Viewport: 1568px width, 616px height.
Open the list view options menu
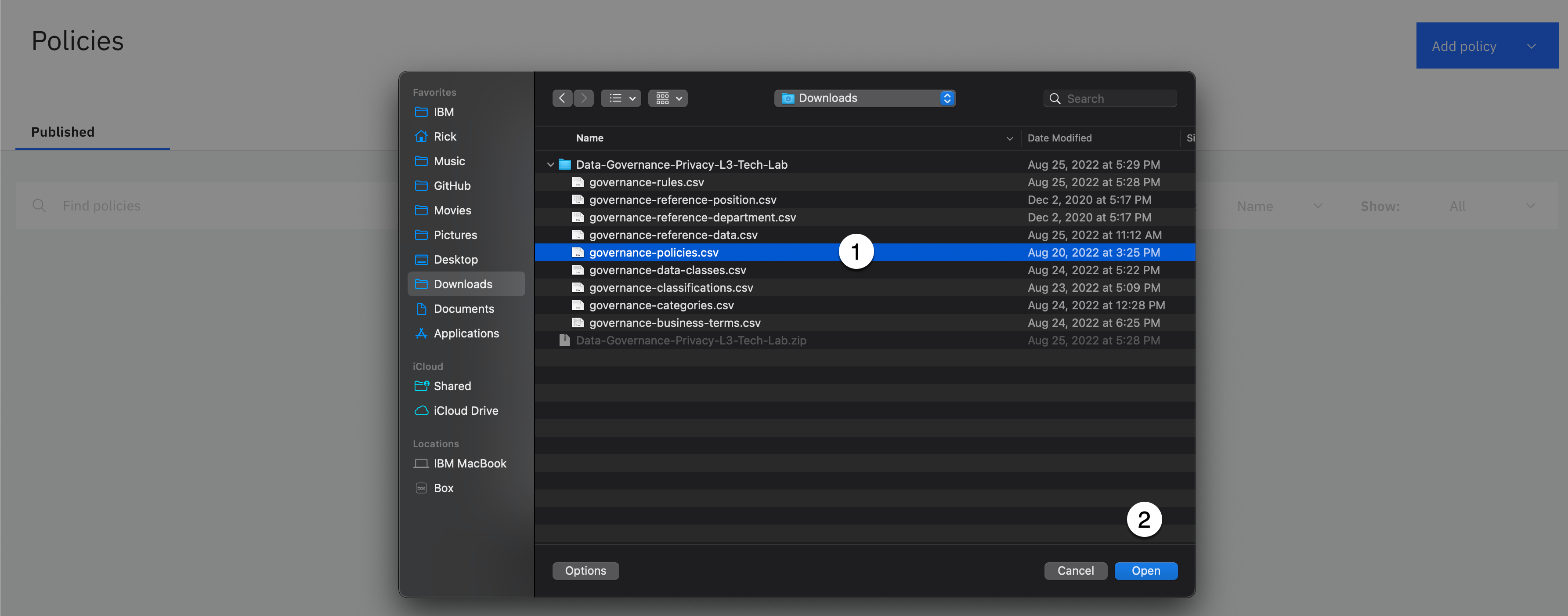(x=621, y=98)
